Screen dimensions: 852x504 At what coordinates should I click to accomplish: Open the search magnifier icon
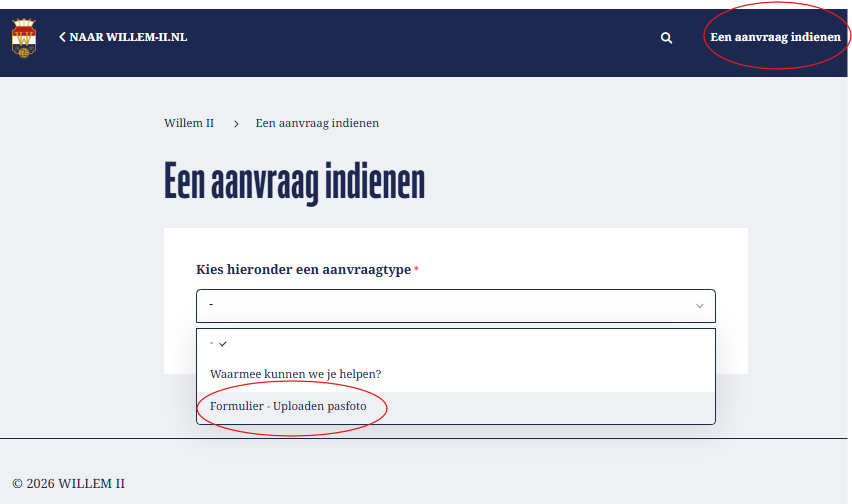[666, 37]
